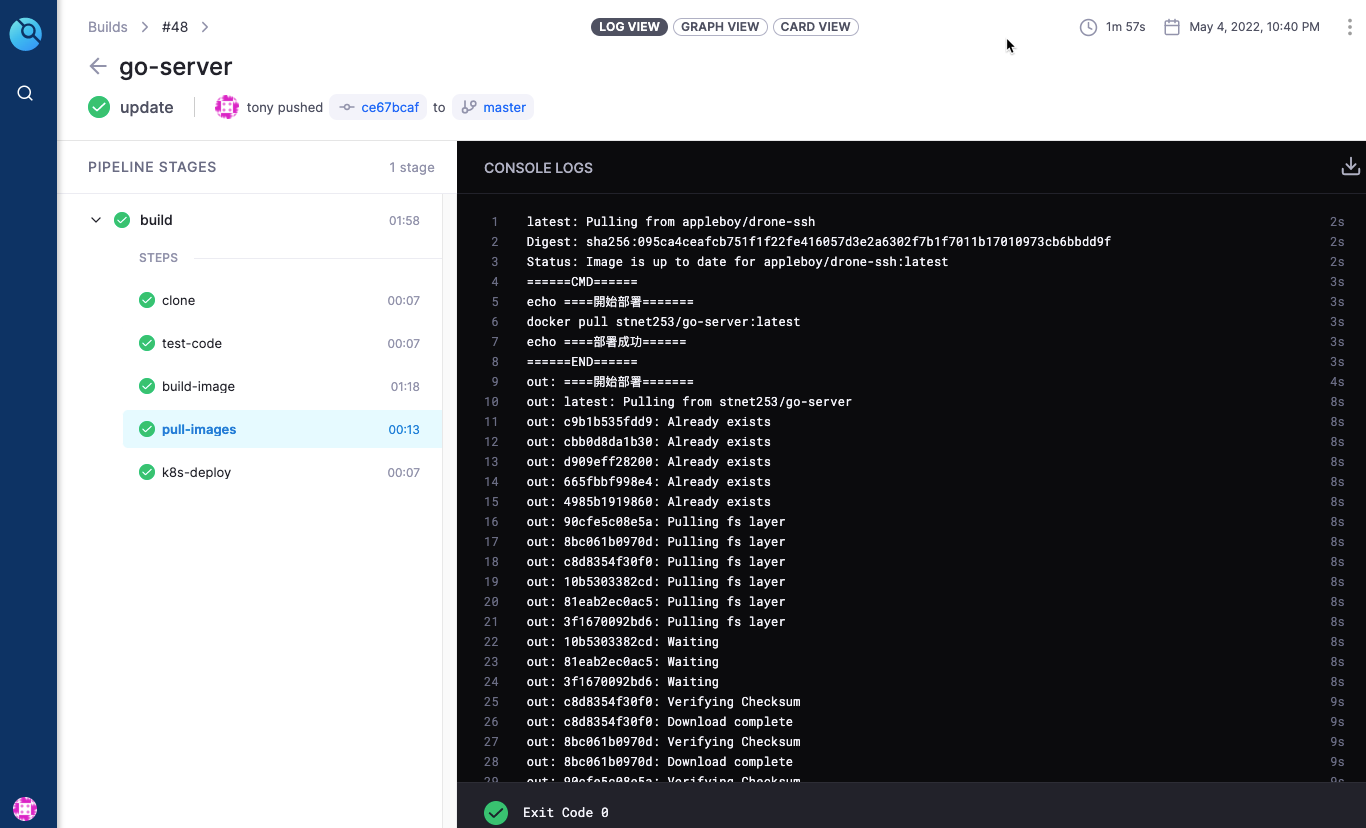Screen dimensions: 1366x828
Task: Click the green check icon of clone step
Action: click(x=147, y=300)
